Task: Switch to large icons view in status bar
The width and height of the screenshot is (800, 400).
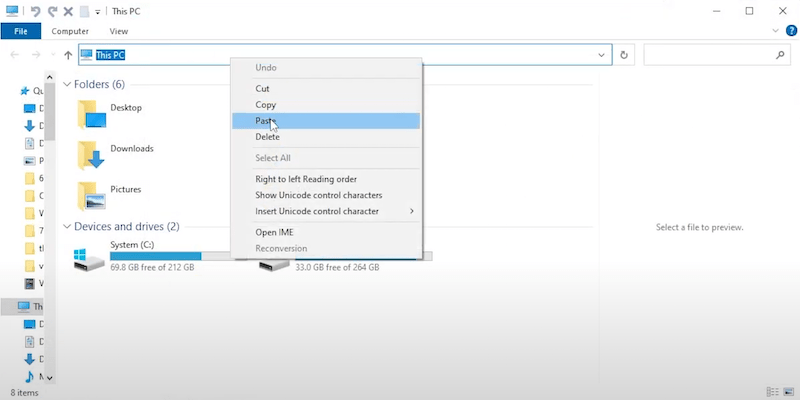Action: 789,392
